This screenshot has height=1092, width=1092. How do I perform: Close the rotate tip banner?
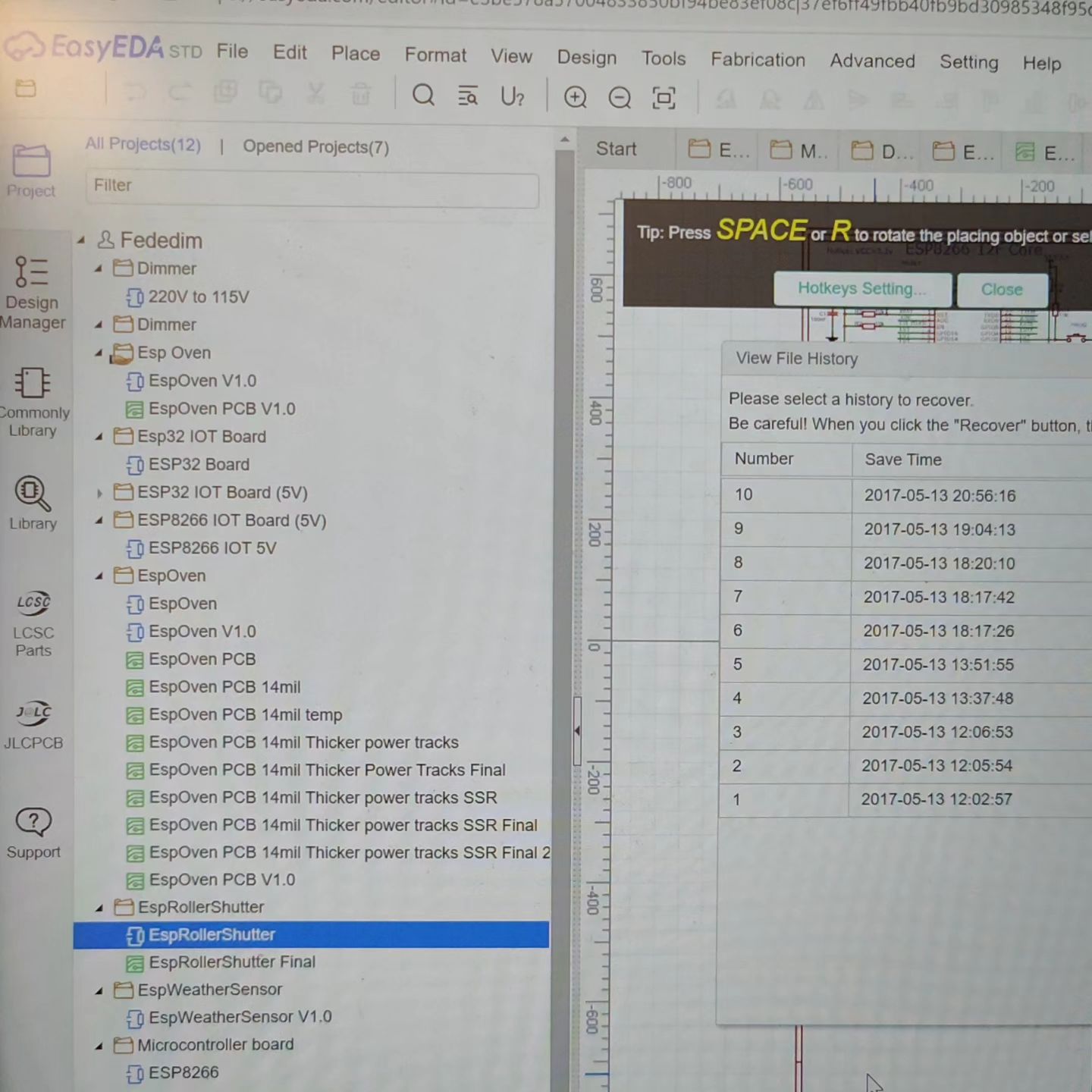click(1002, 290)
